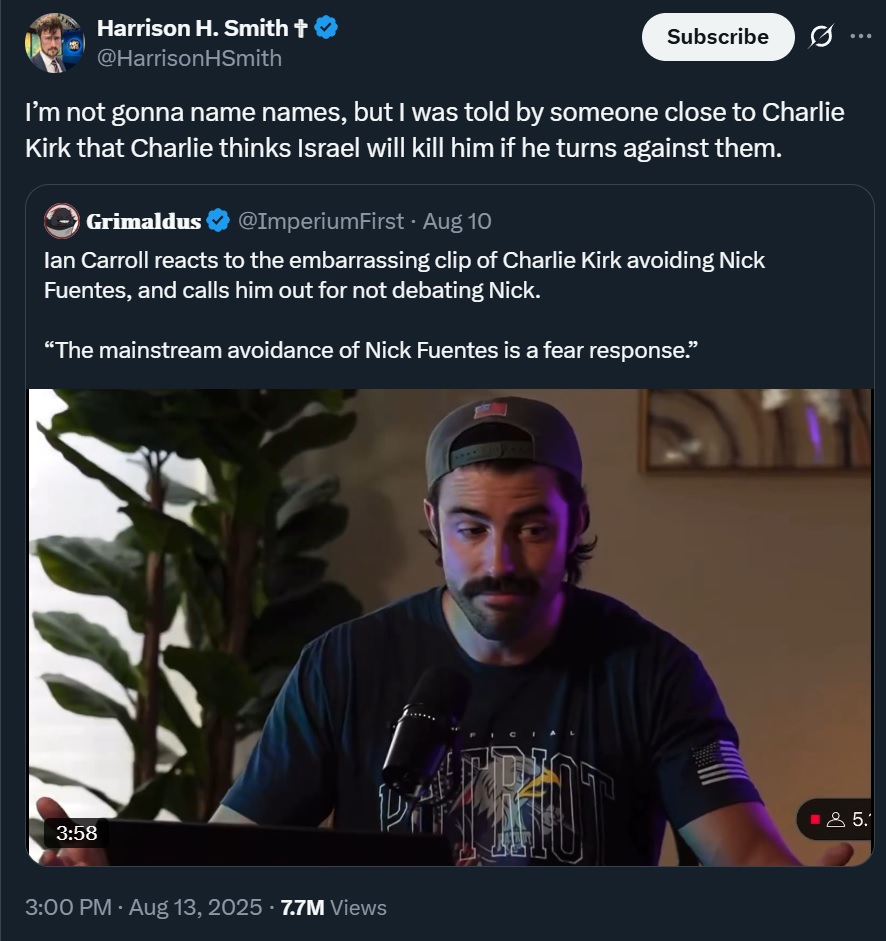
Task: Click the main post text about Charlie Kirk
Action: (434, 130)
